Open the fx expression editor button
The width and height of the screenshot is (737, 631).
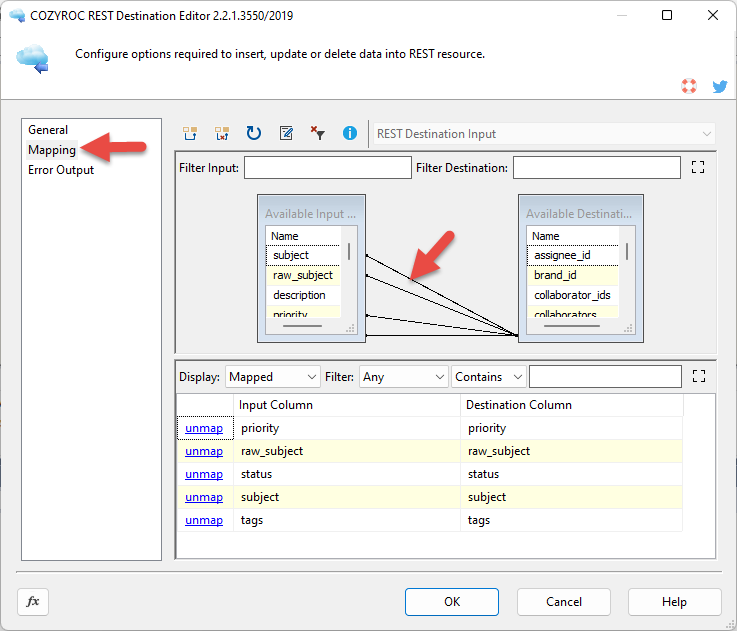tap(33, 601)
